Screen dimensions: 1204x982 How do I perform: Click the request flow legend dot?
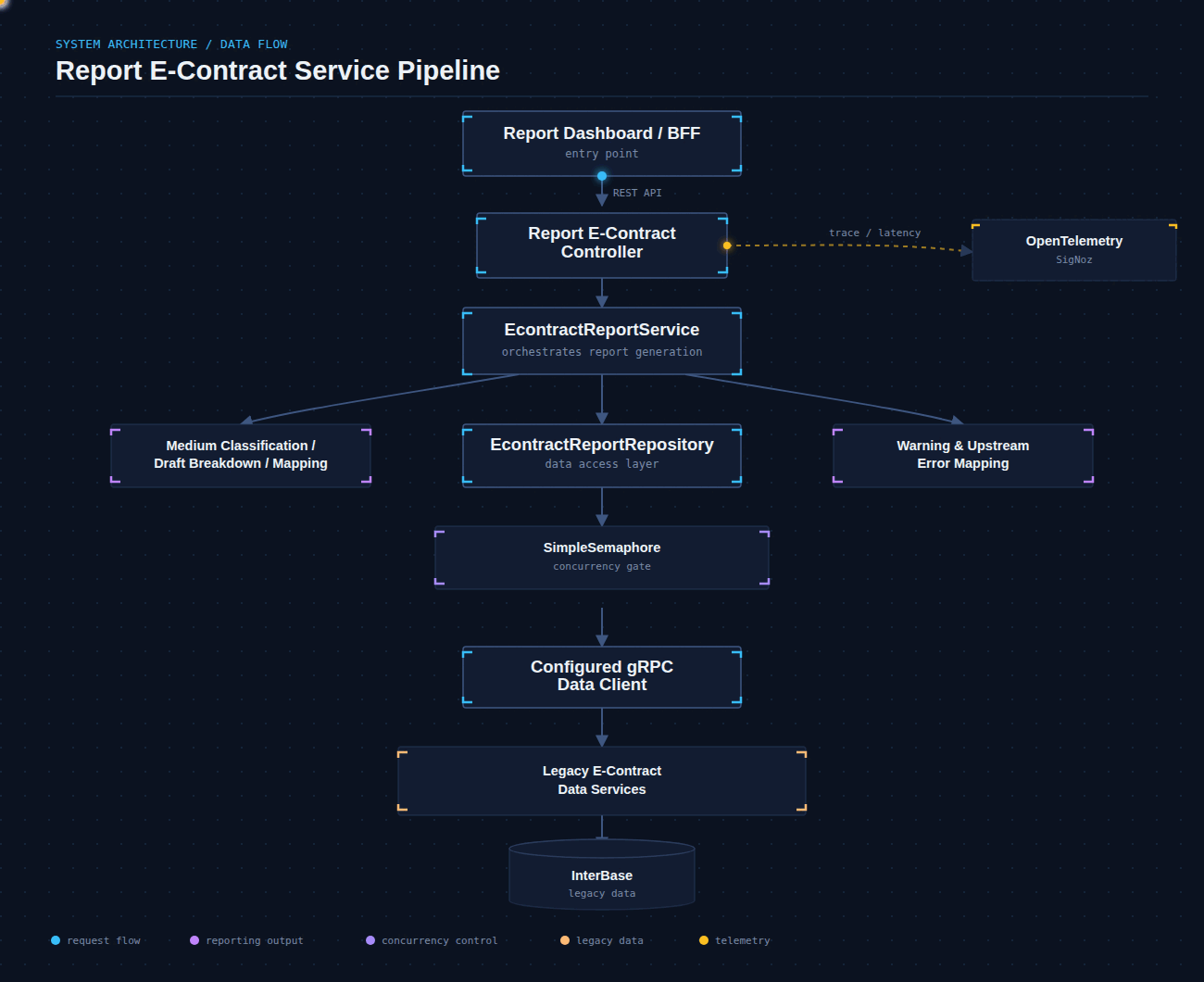(x=56, y=940)
